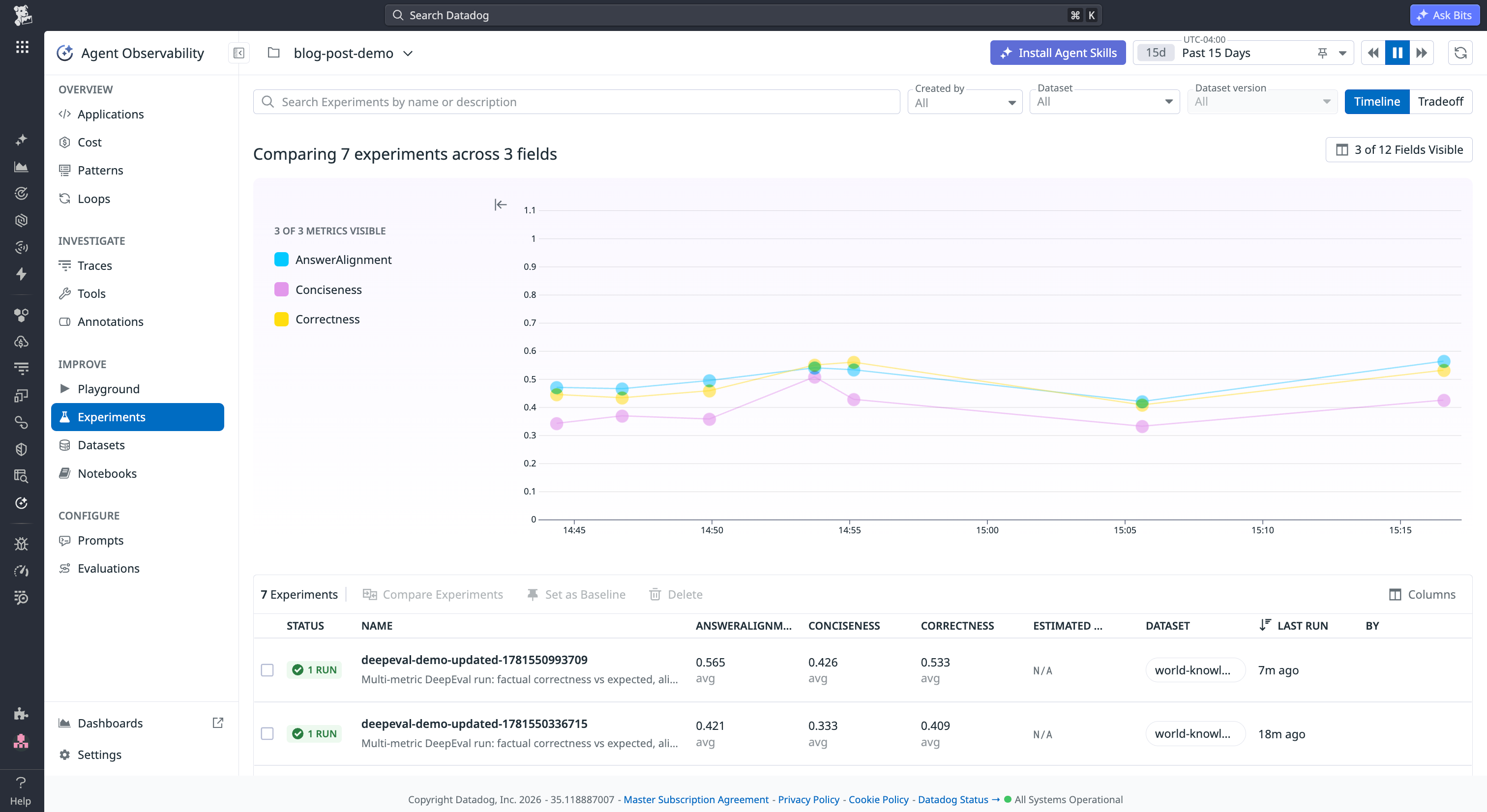This screenshot has height=812, width=1487.
Task: Open the Privacy Policy link
Action: (x=808, y=799)
